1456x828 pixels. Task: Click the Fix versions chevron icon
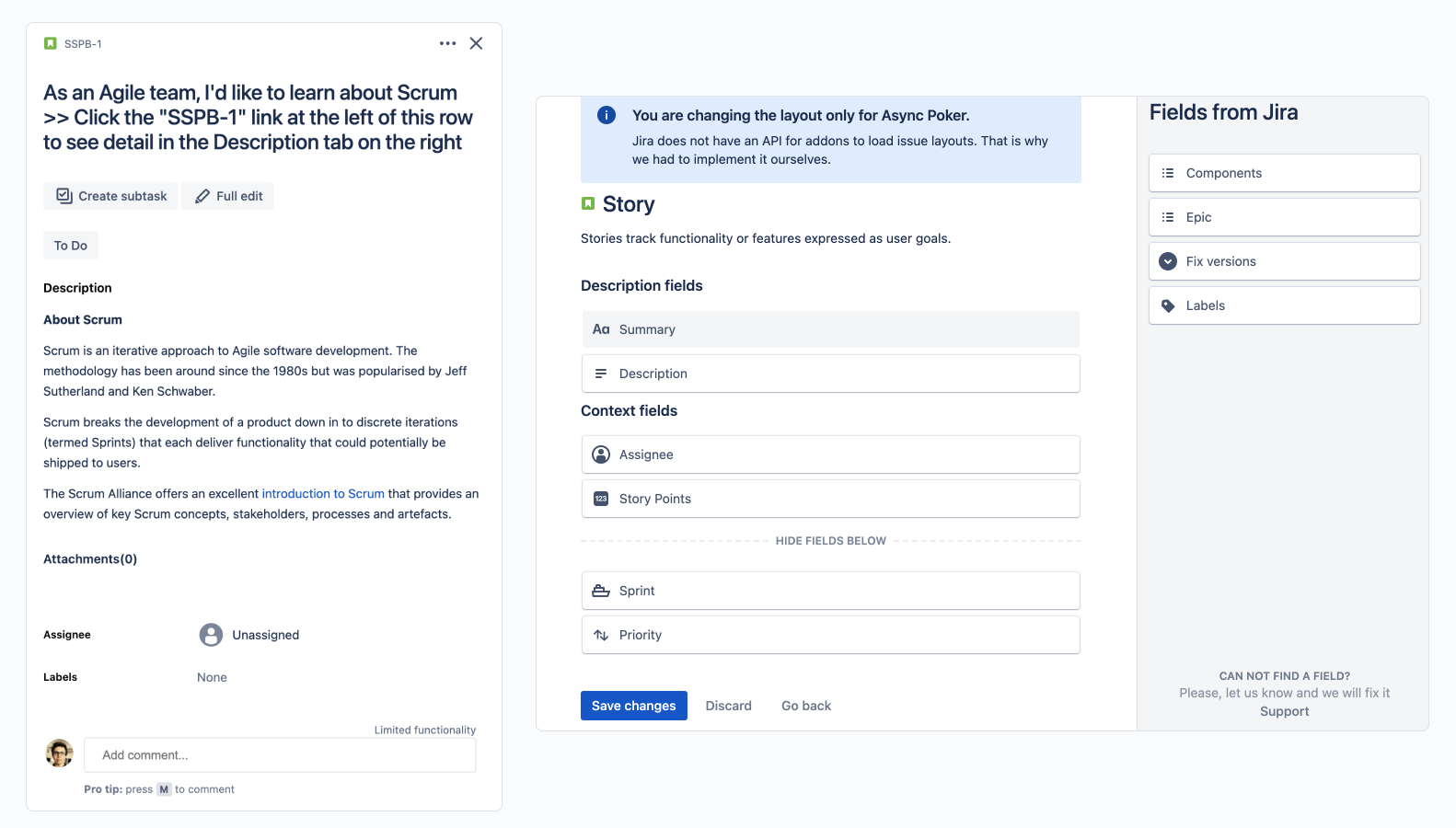[1168, 261]
